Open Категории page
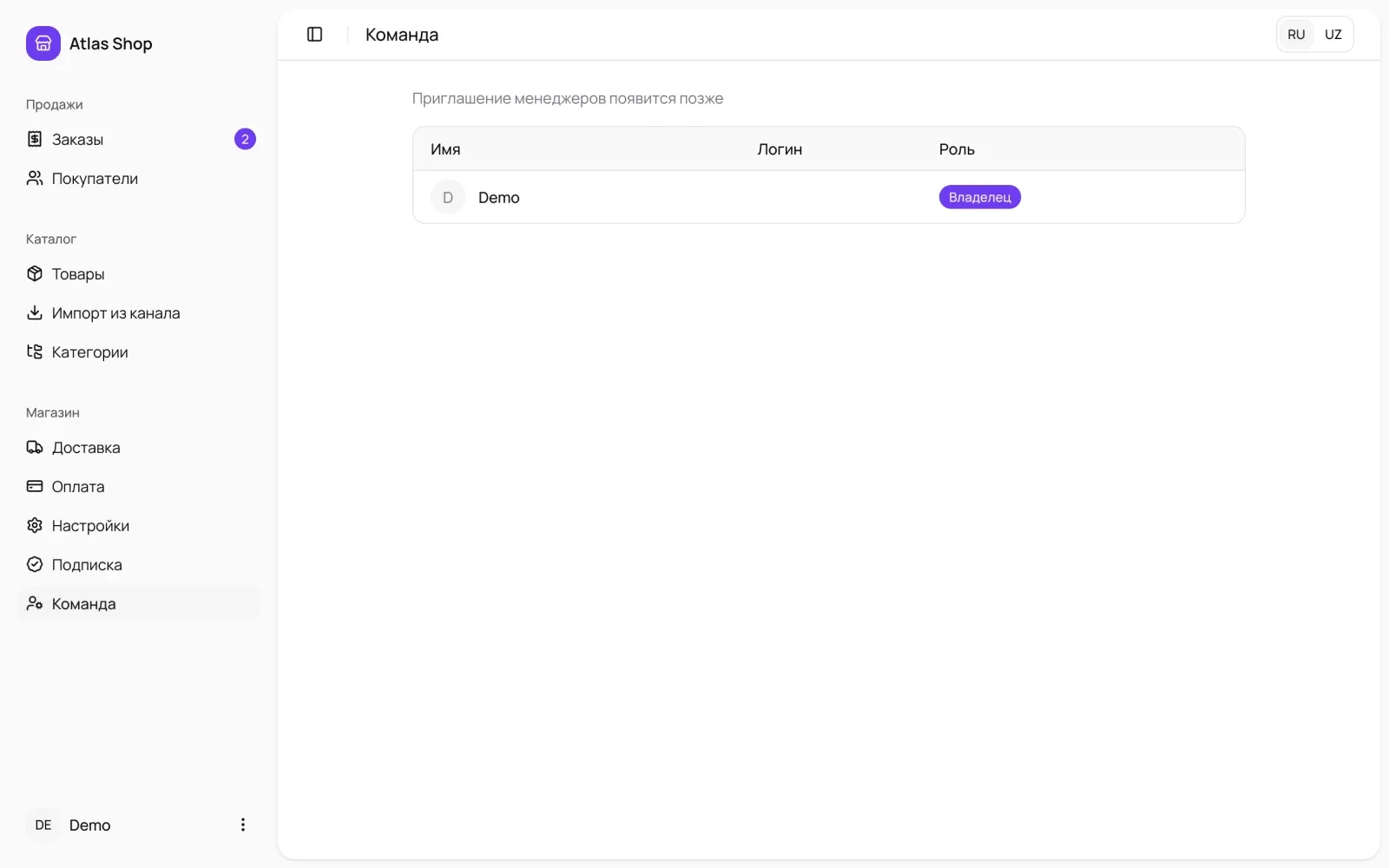Image resolution: width=1389 pixels, height=868 pixels. coord(139,352)
